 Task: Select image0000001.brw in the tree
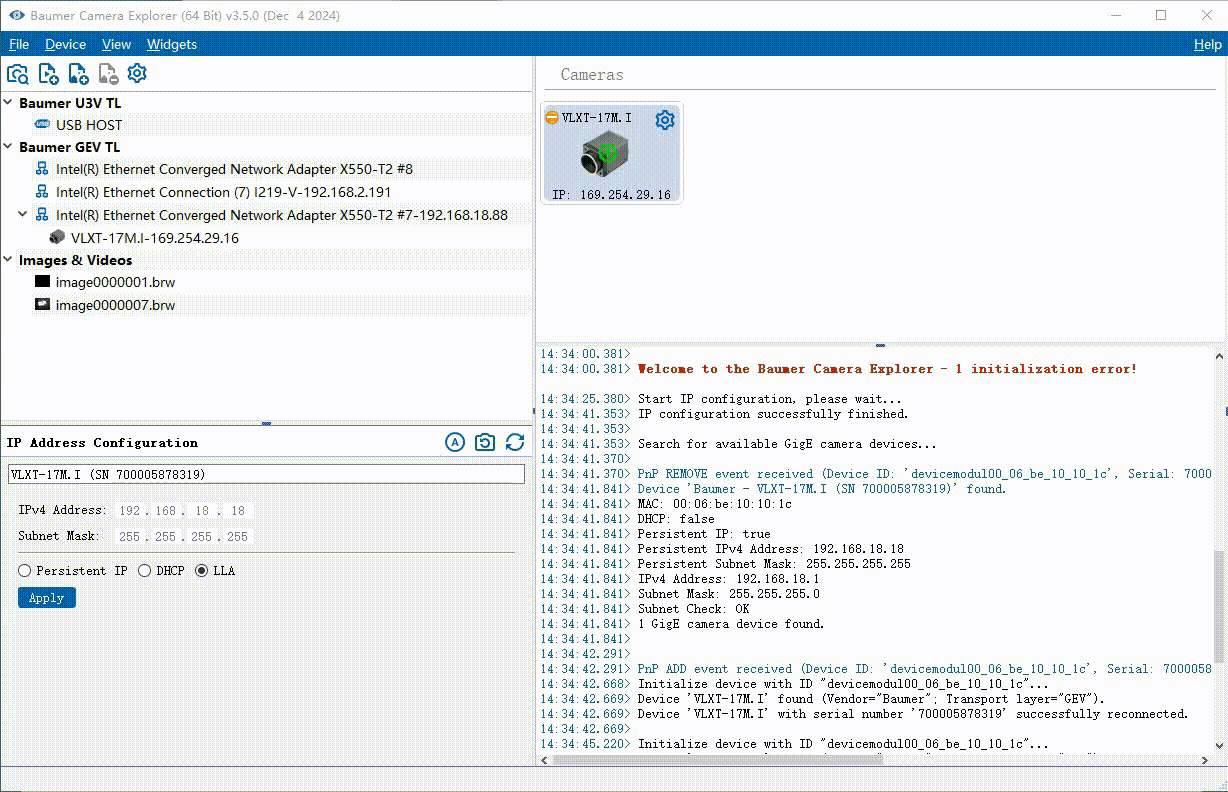click(115, 282)
